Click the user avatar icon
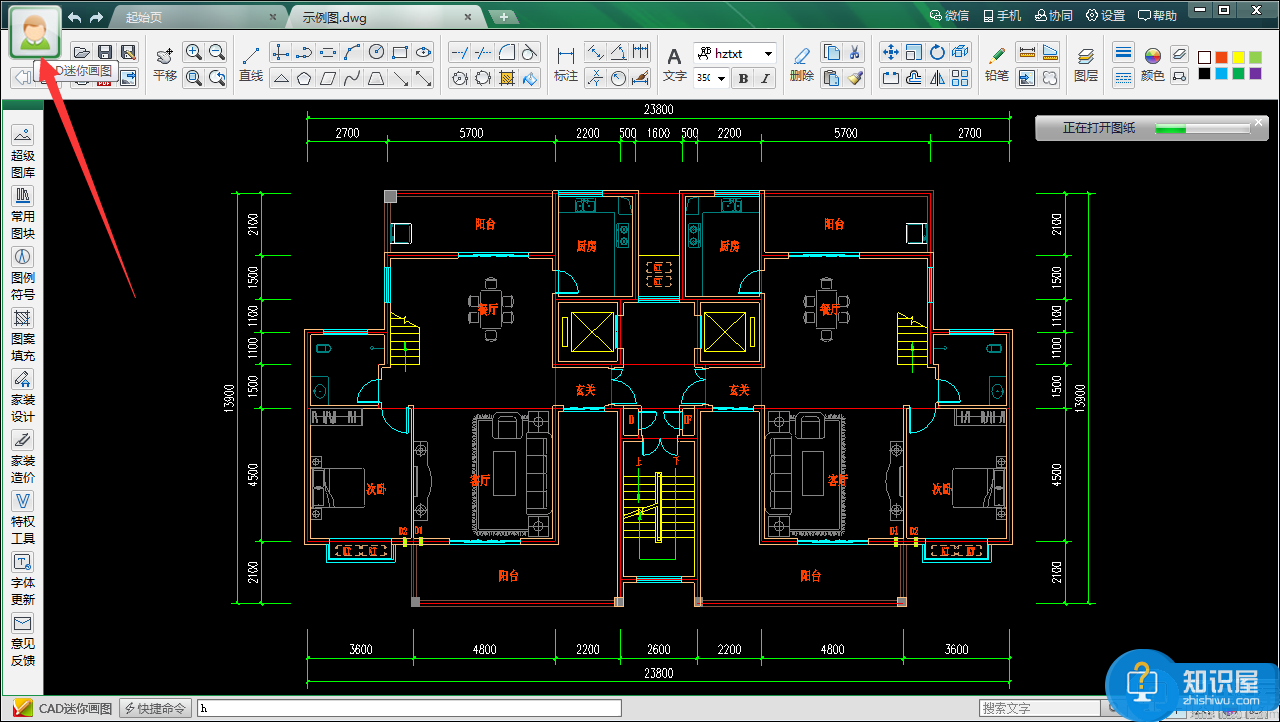This screenshot has height=722, width=1280. [x=35, y=31]
